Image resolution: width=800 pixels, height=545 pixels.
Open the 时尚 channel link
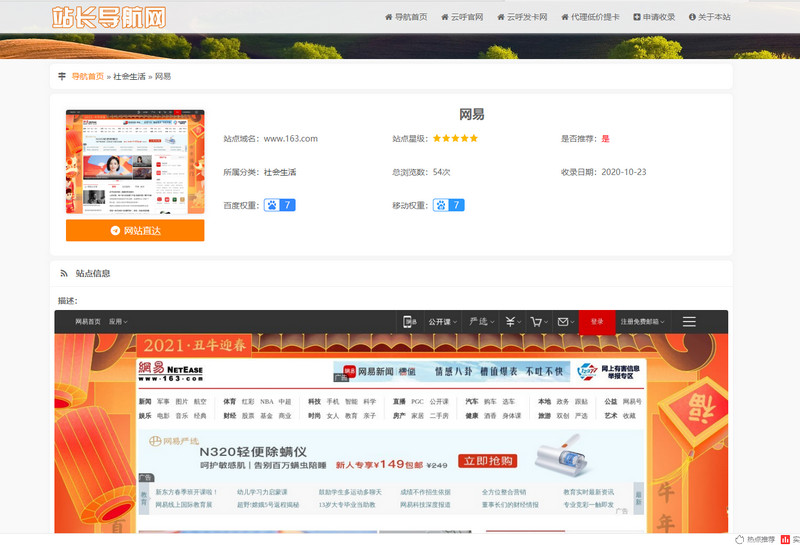coord(314,415)
